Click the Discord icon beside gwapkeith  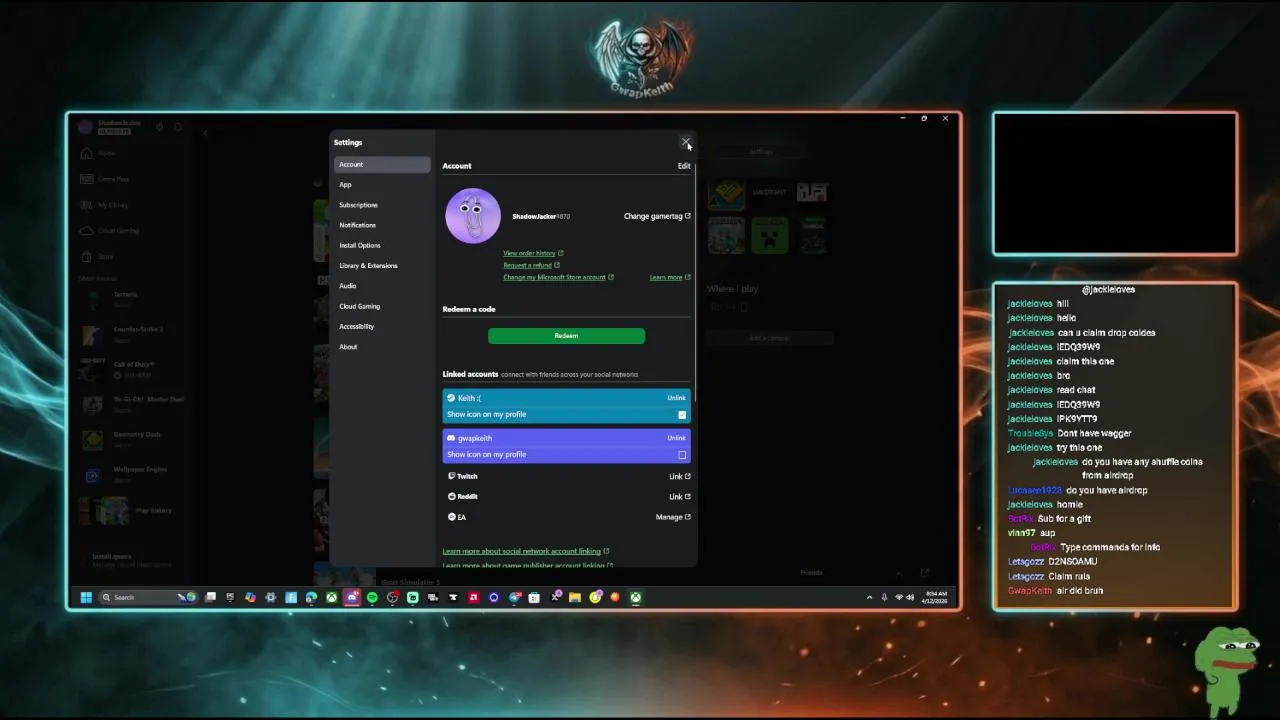[451, 438]
